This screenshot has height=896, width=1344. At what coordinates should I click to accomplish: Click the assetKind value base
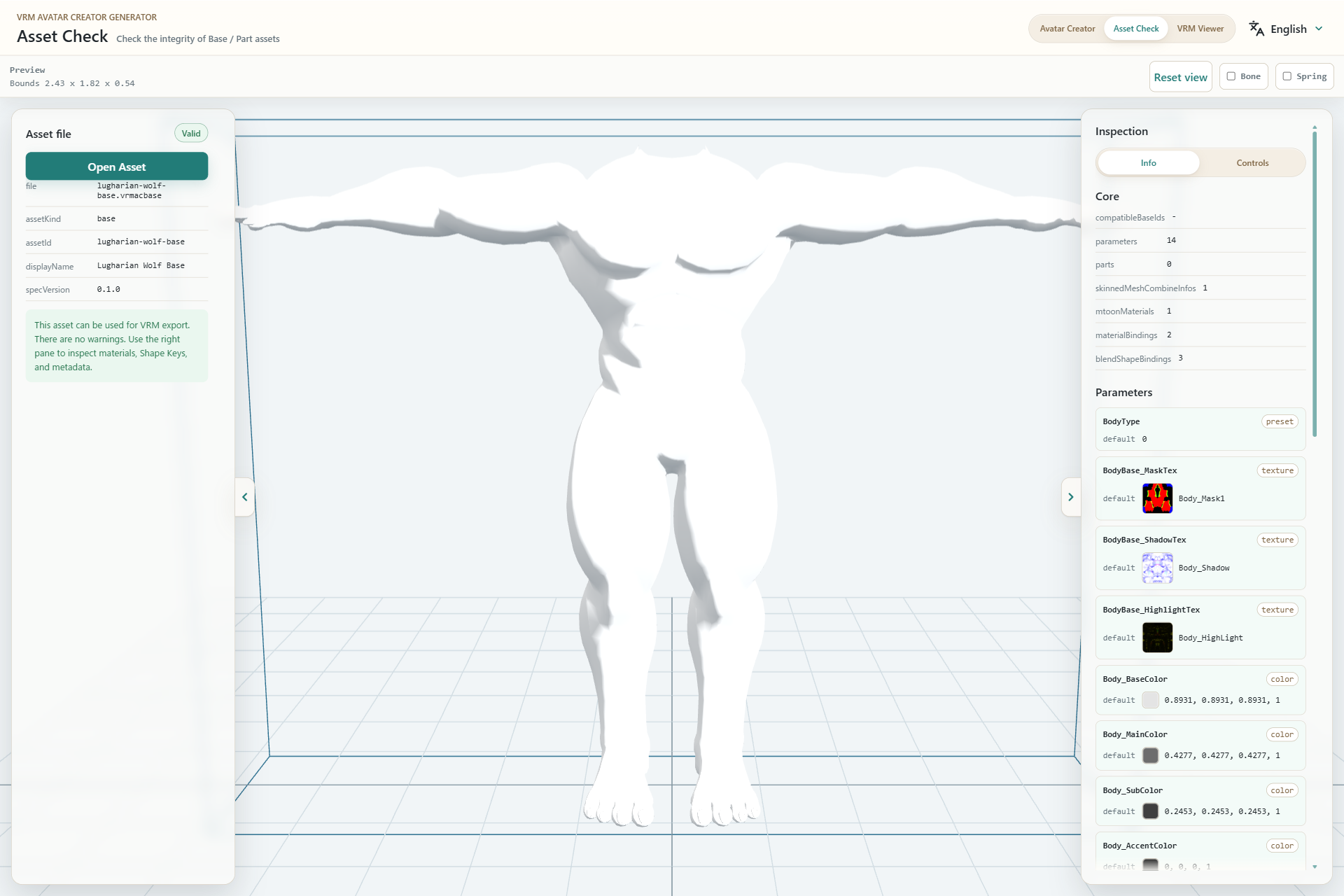point(106,218)
